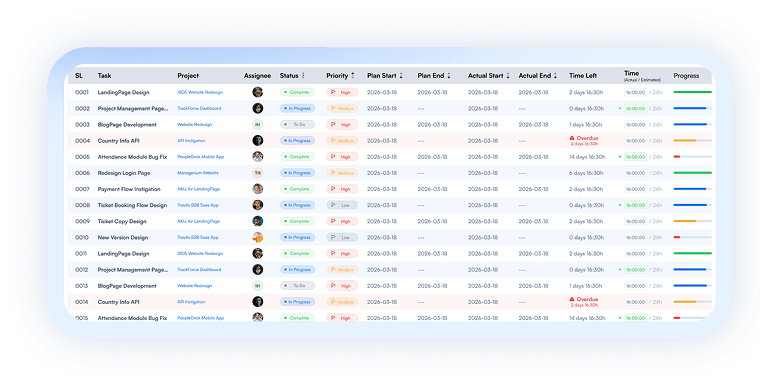Sort by the Priority column sort icon

(353, 76)
